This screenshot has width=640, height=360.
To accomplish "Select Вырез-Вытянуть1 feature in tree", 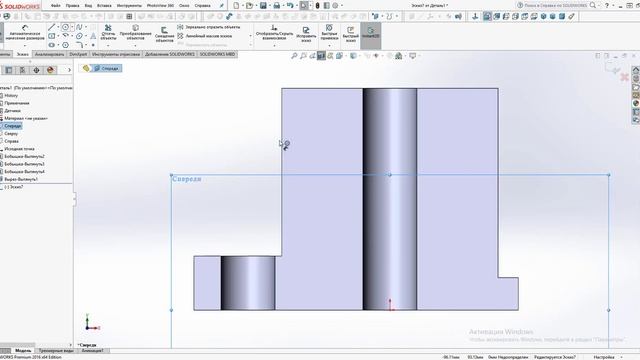I will click(21, 179).
